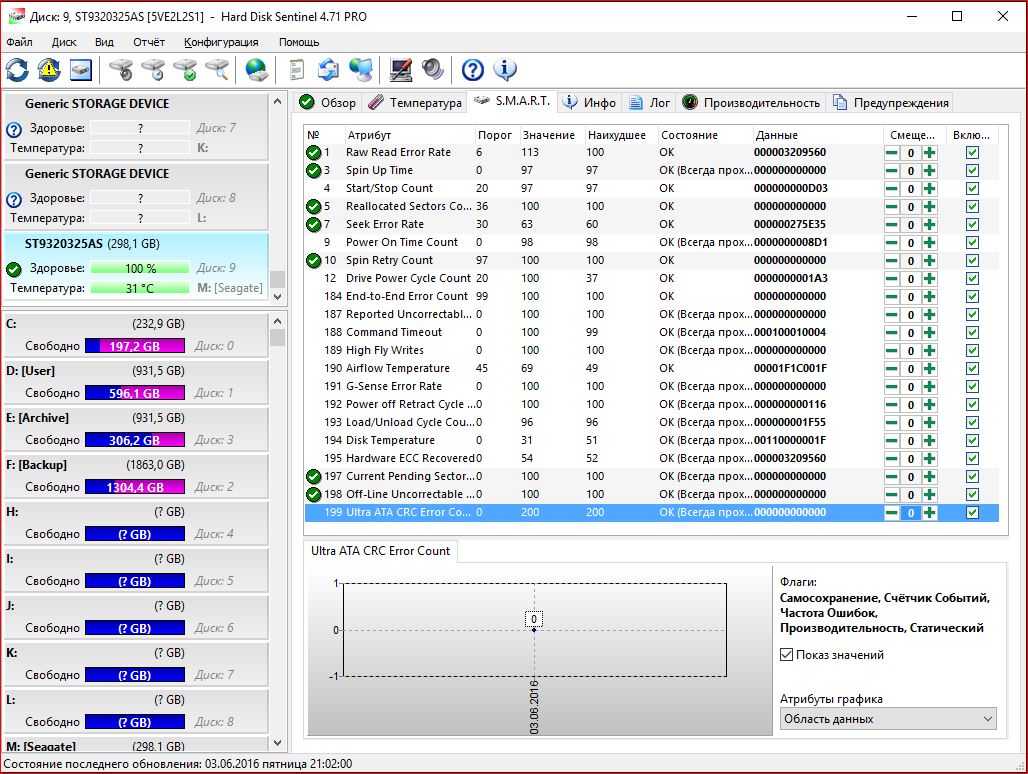Click the blue info bubble toolbar icon
Screen dimensions: 1028x774
[505, 69]
